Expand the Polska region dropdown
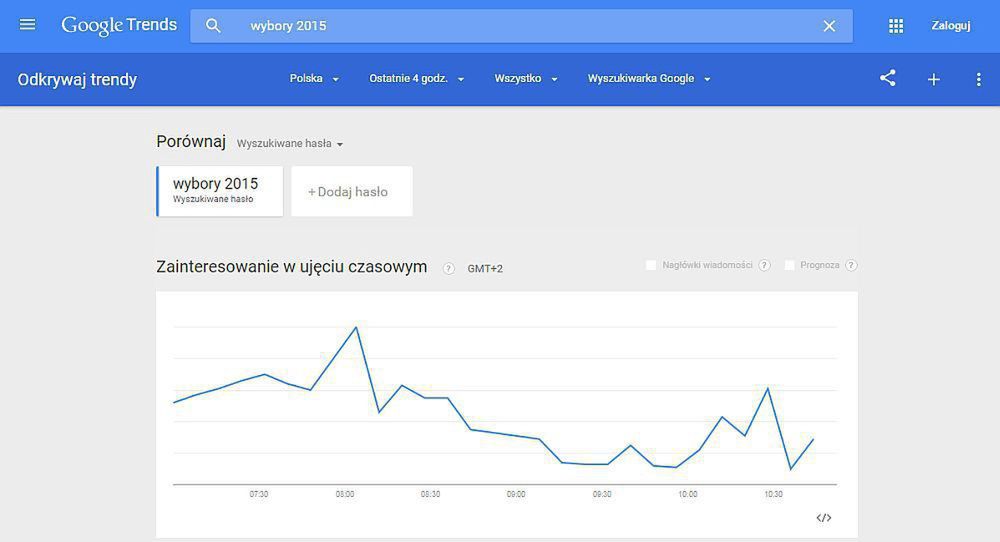The width and height of the screenshot is (1000, 542). tap(314, 79)
